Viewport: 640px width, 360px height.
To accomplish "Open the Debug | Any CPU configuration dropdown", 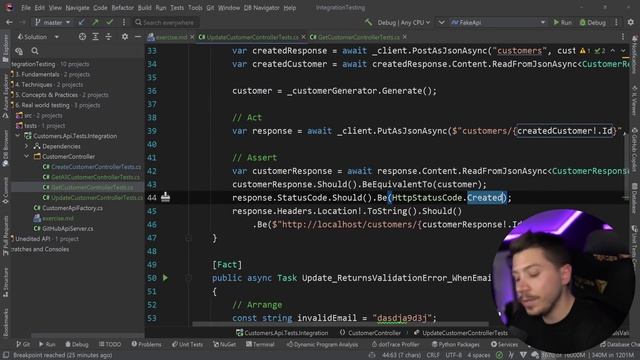I will click(x=403, y=22).
